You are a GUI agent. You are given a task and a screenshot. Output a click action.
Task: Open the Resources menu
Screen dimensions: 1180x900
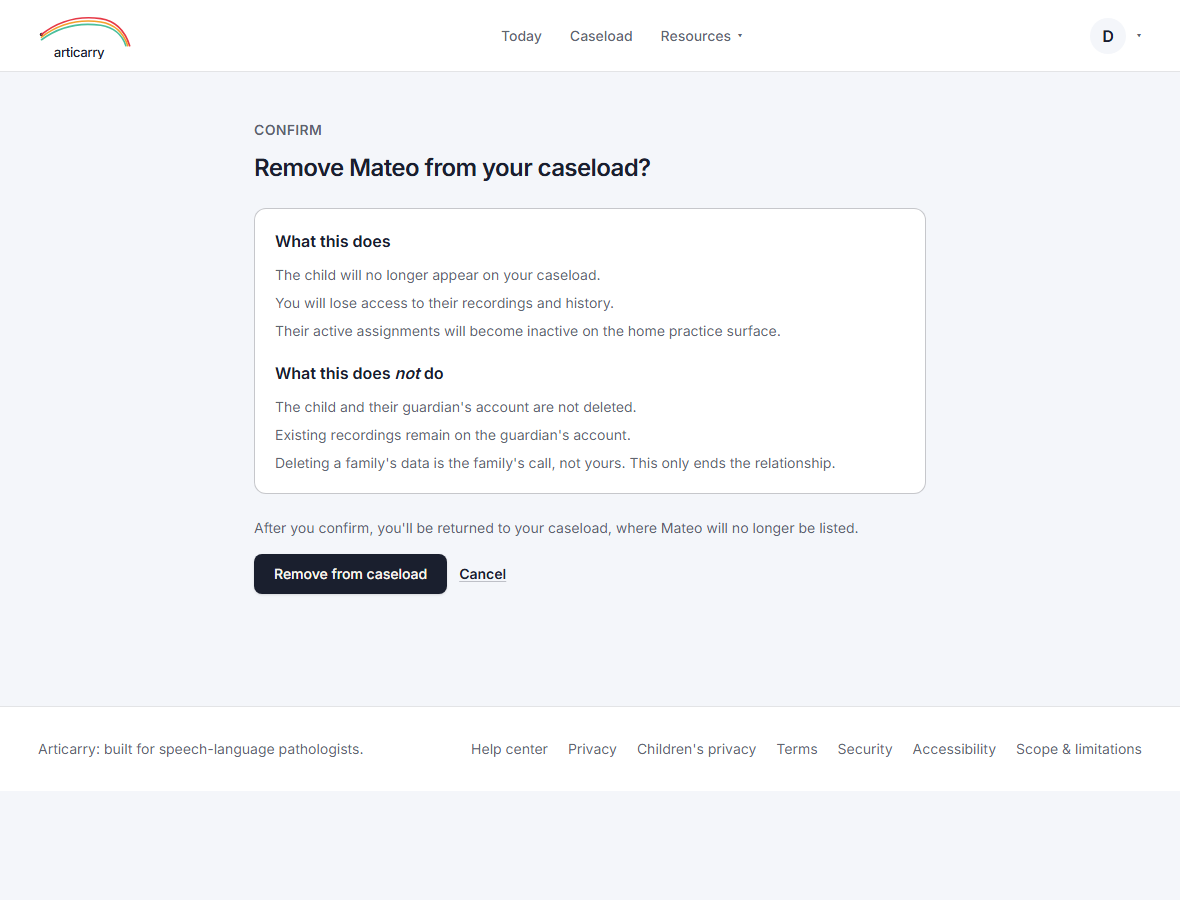[x=701, y=36]
